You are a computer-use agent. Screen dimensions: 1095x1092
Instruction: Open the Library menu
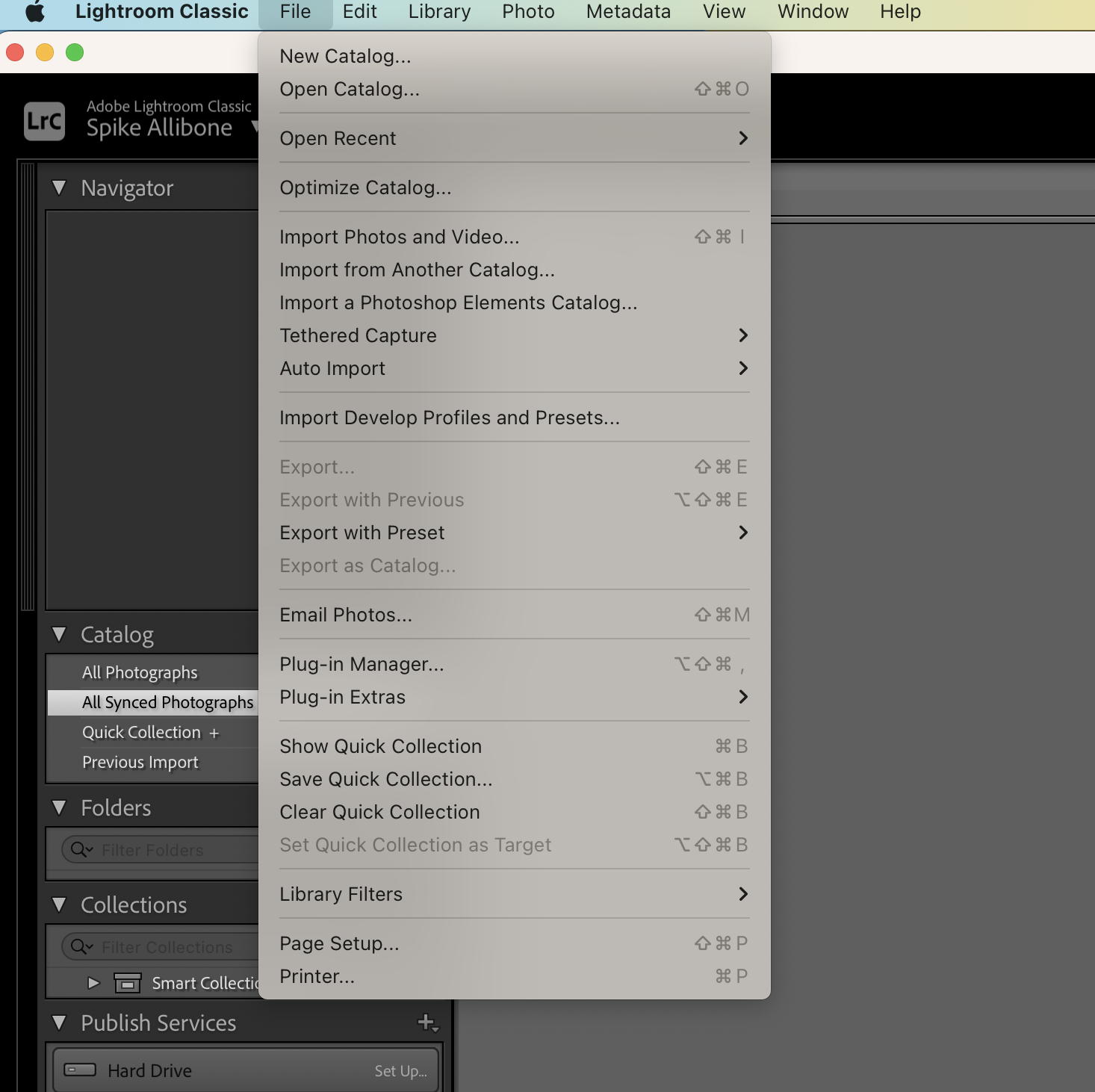pyautogui.click(x=439, y=12)
